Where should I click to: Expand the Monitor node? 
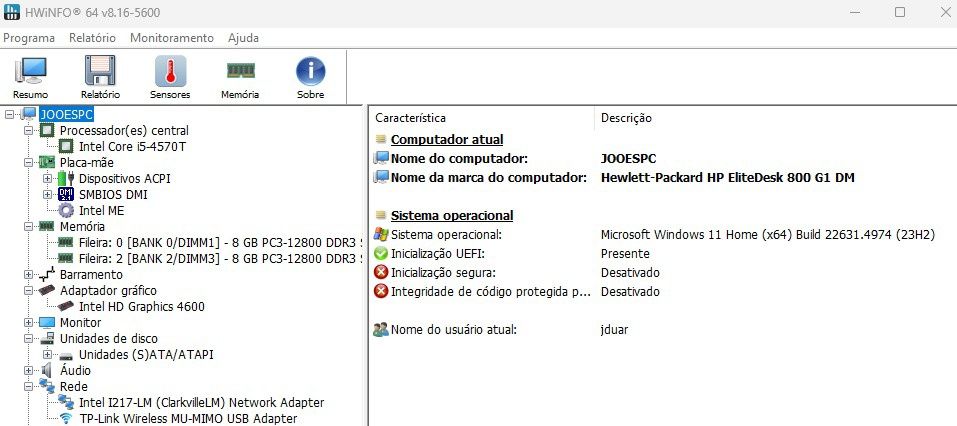[x=28, y=322]
